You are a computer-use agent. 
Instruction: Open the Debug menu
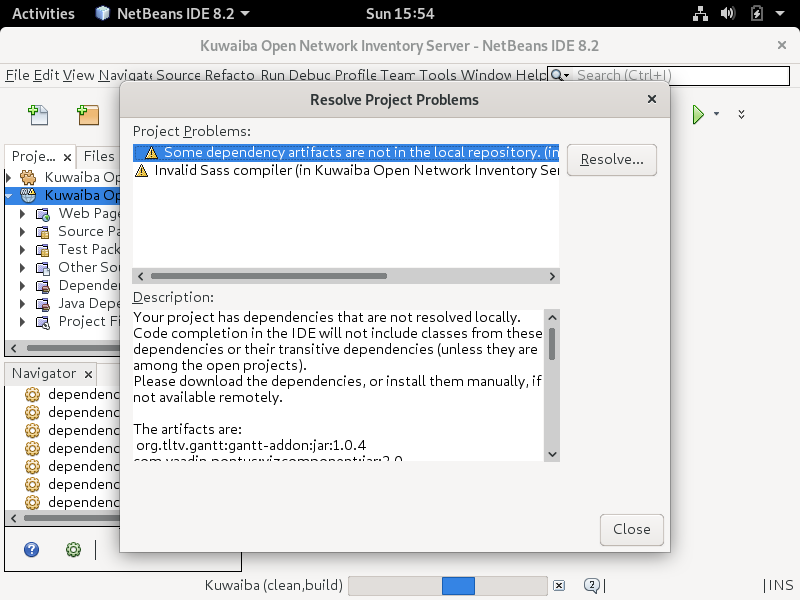click(310, 76)
